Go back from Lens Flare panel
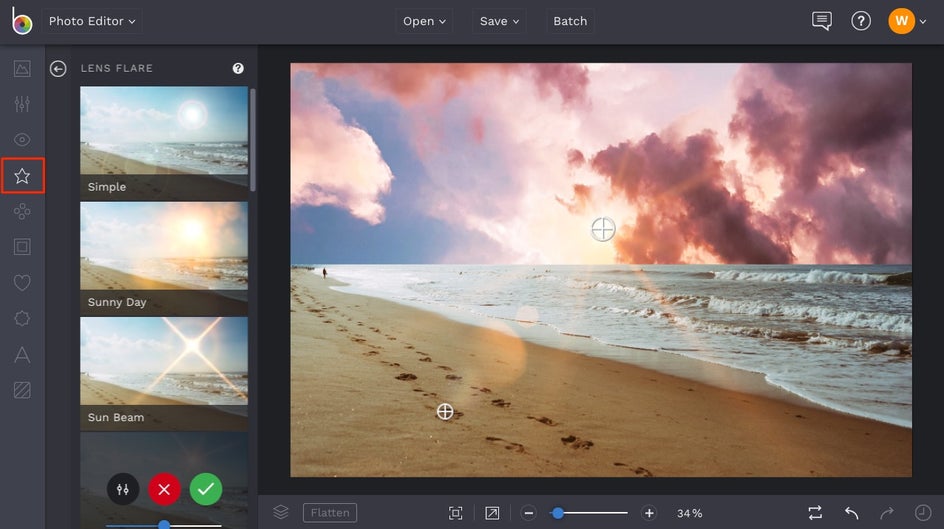 pos(58,69)
